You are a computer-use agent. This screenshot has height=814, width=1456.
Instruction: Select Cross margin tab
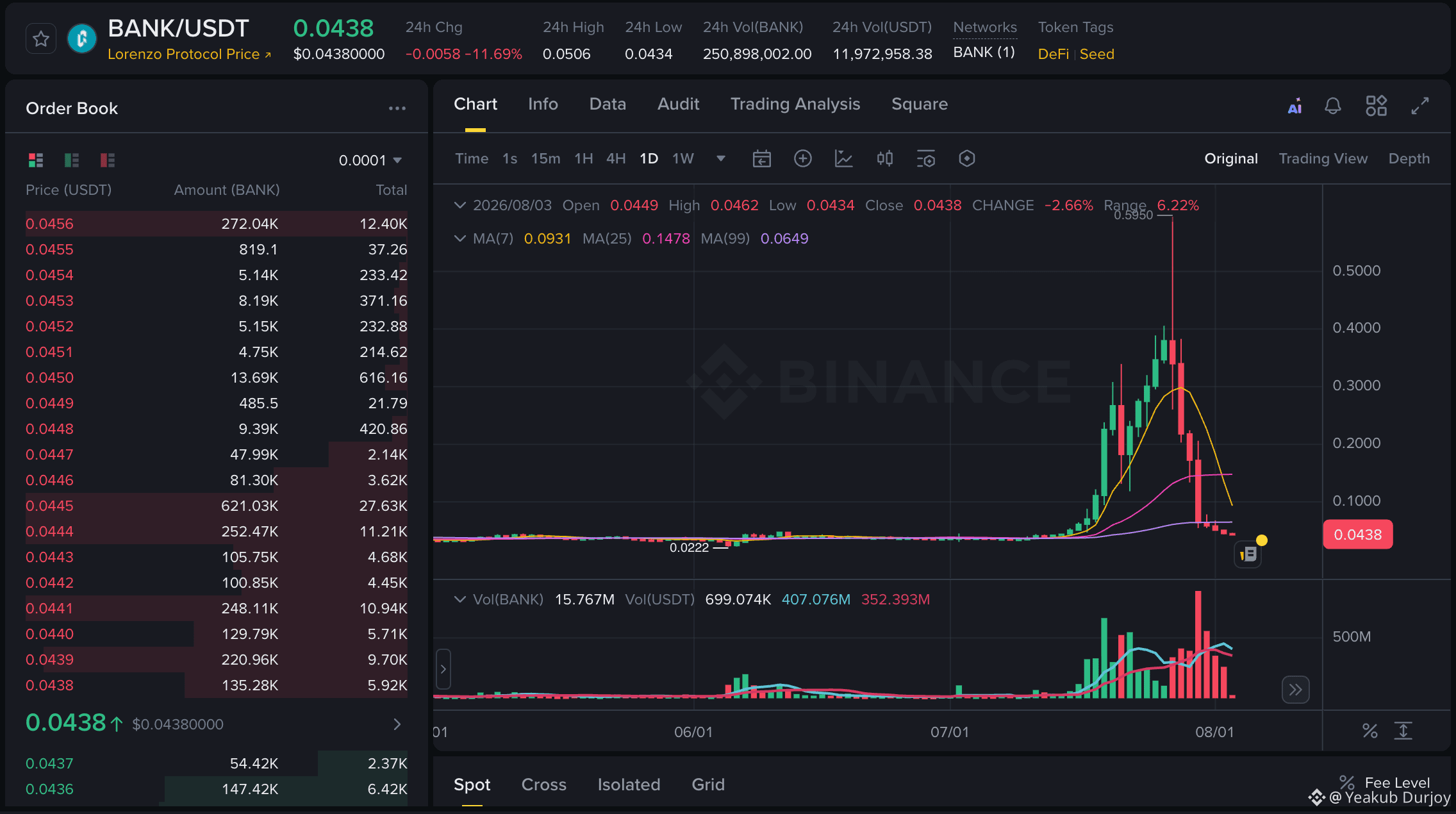(x=544, y=785)
